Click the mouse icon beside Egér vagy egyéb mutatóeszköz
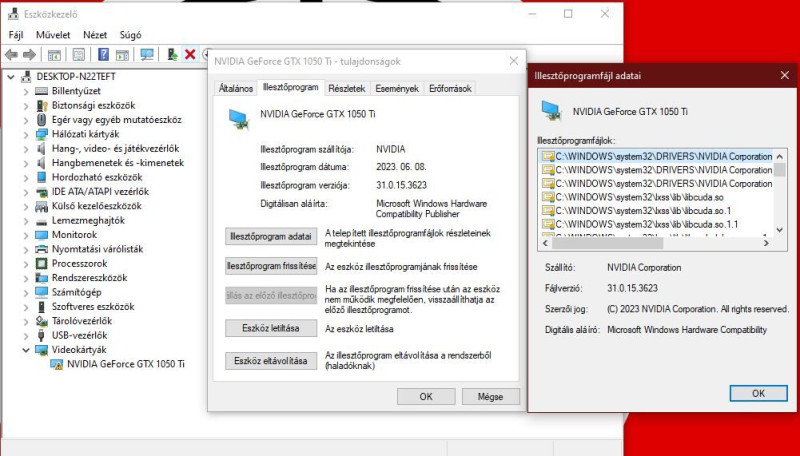 41,120
